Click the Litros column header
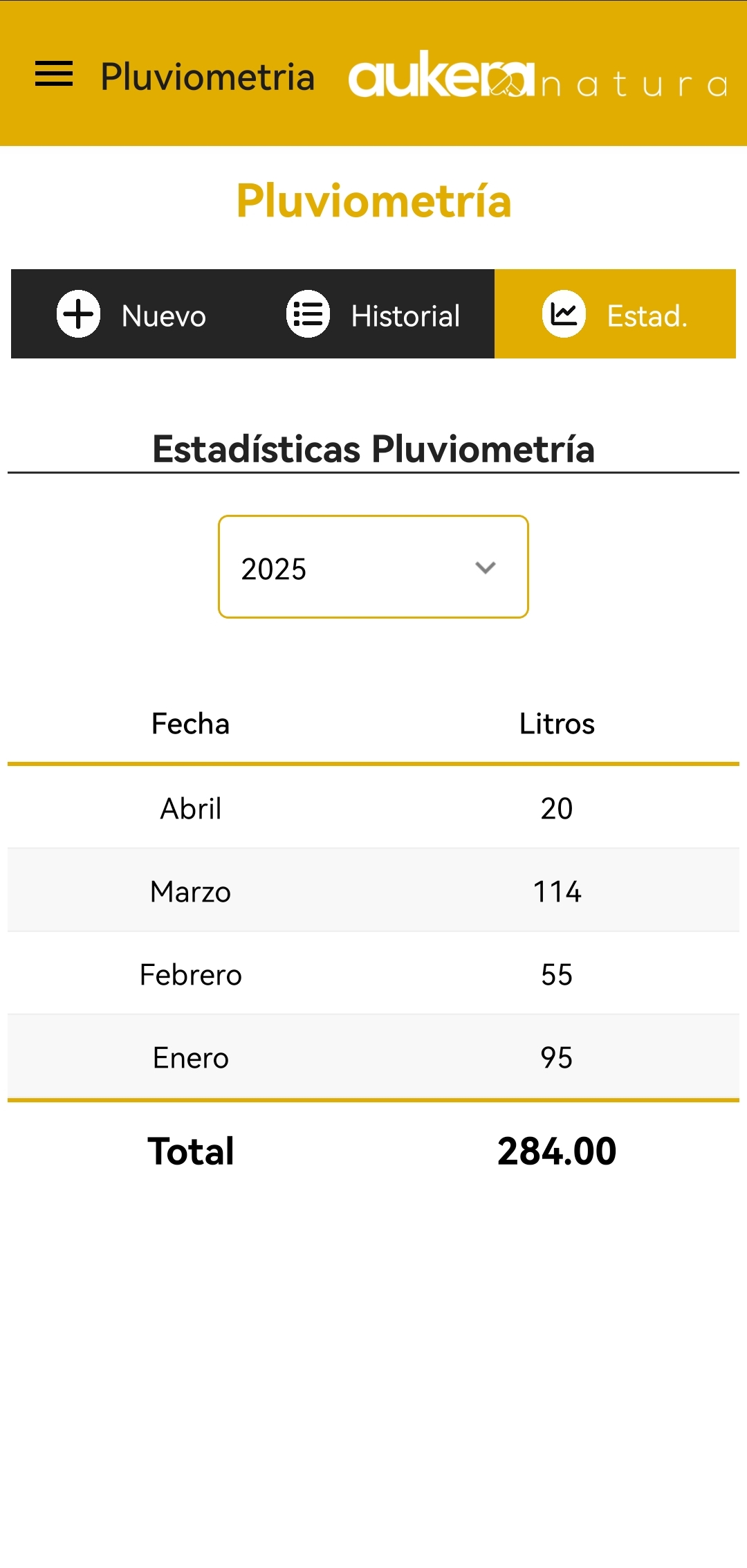Viewport: 747px width, 1568px height. coord(557,724)
